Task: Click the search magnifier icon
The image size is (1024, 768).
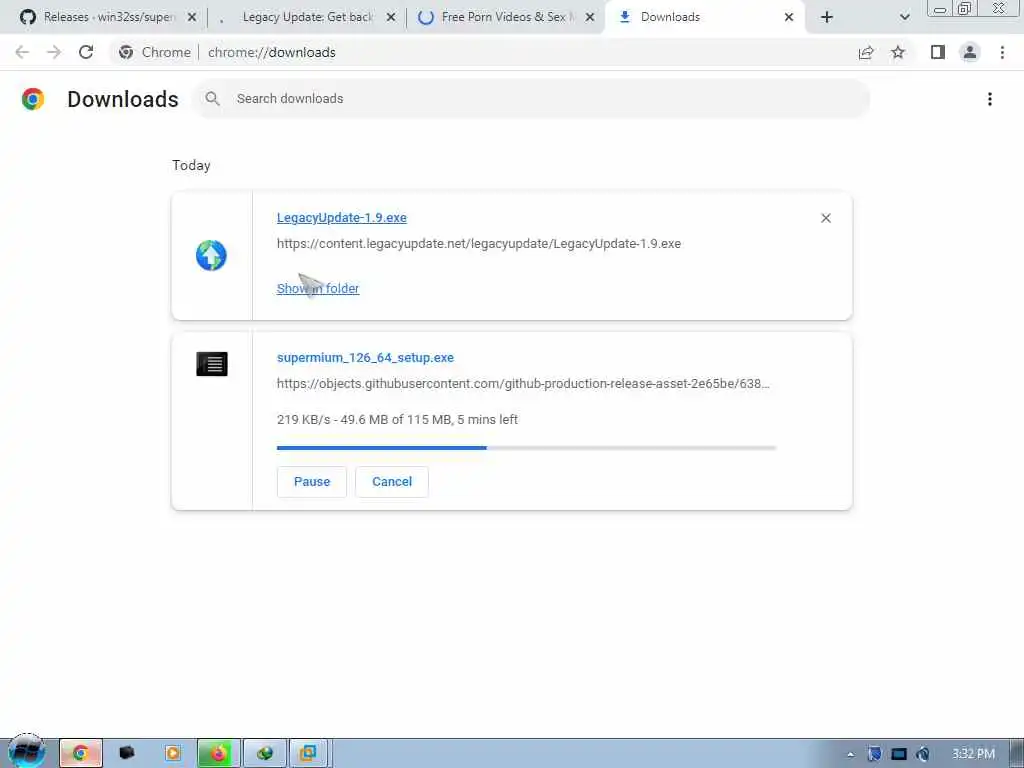Action: pos(212,99)
